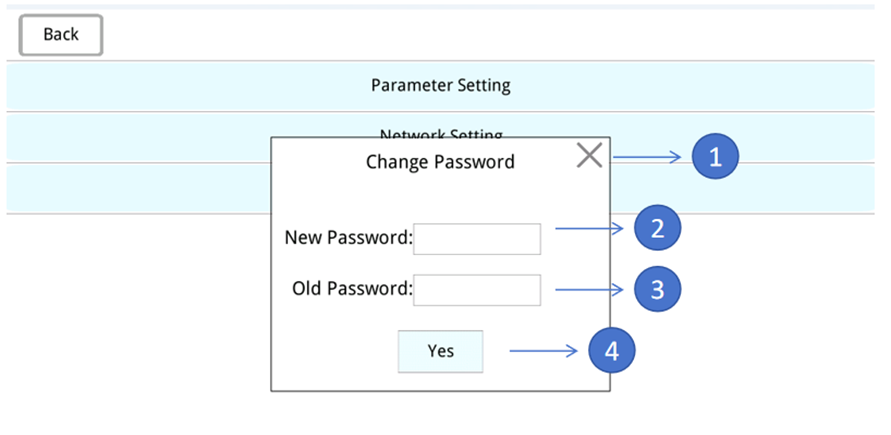This screenshot has width=891, height=435.
Task: Click the arrow pointing to callout 4
Action: pyautogui.click(x=544, y=351)
